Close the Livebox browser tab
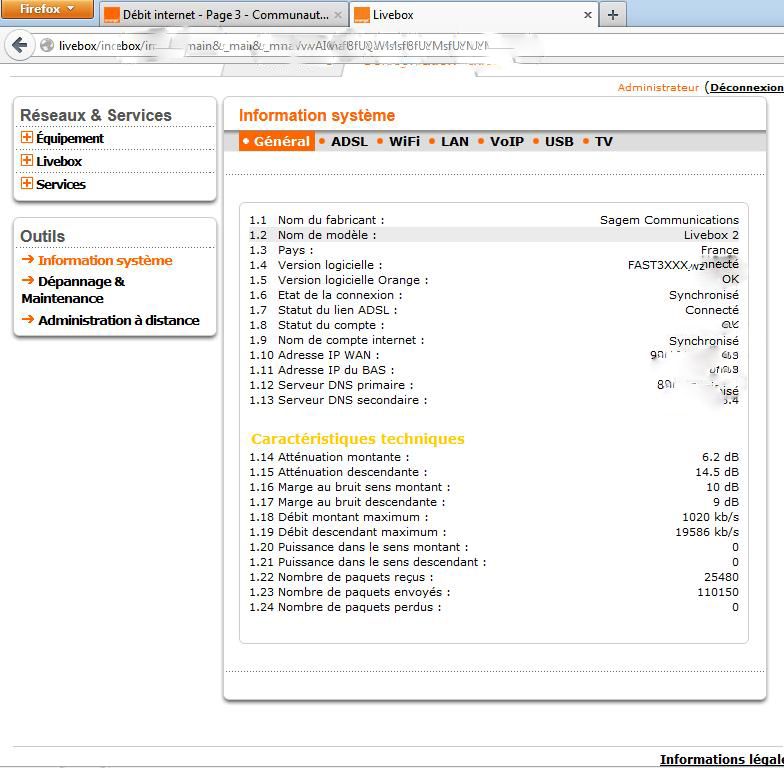The width and height of the screenshot is (784, 768). pyautogui.click(x=588, y=15)
